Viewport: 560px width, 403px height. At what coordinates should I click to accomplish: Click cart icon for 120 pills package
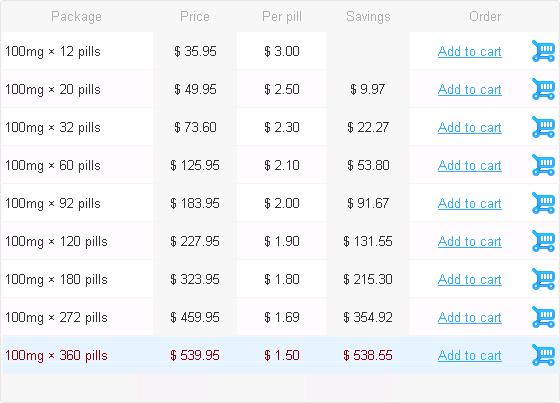(x=543, y=241)
